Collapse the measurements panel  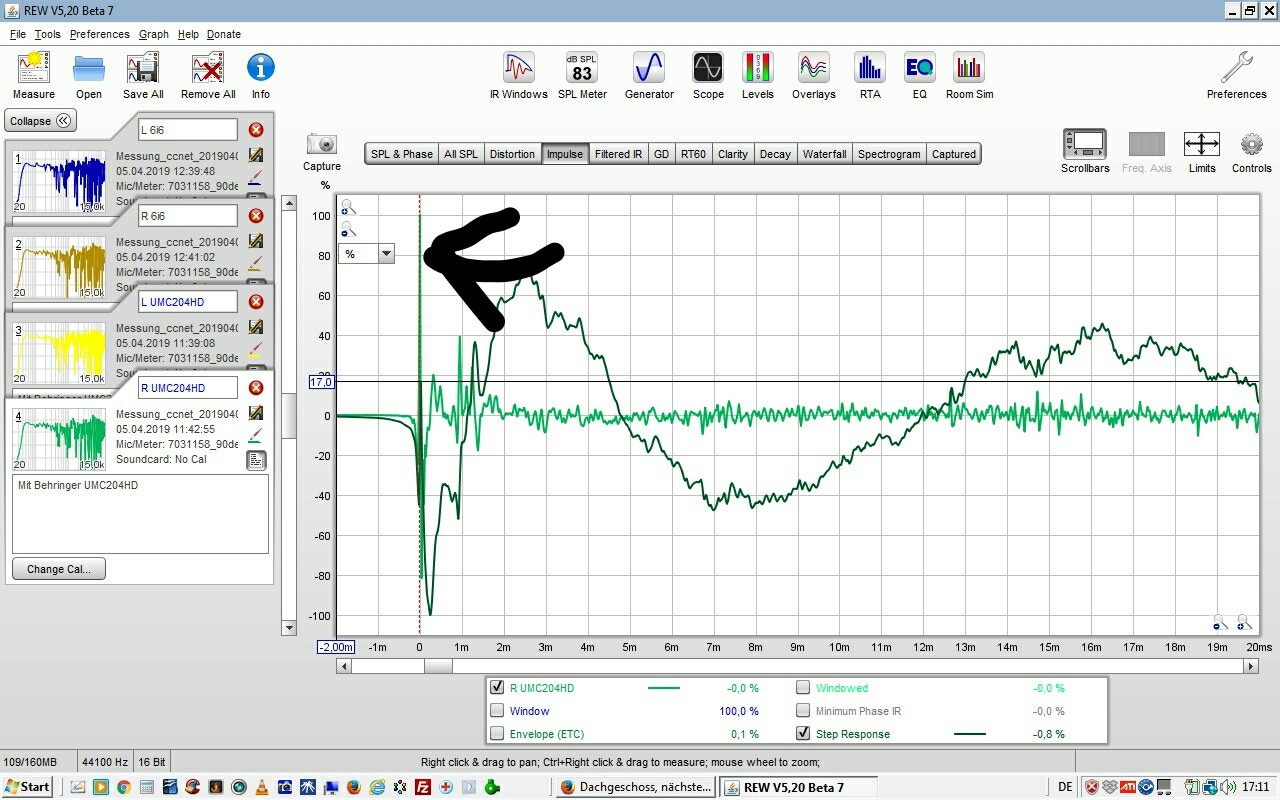point(41,121)
